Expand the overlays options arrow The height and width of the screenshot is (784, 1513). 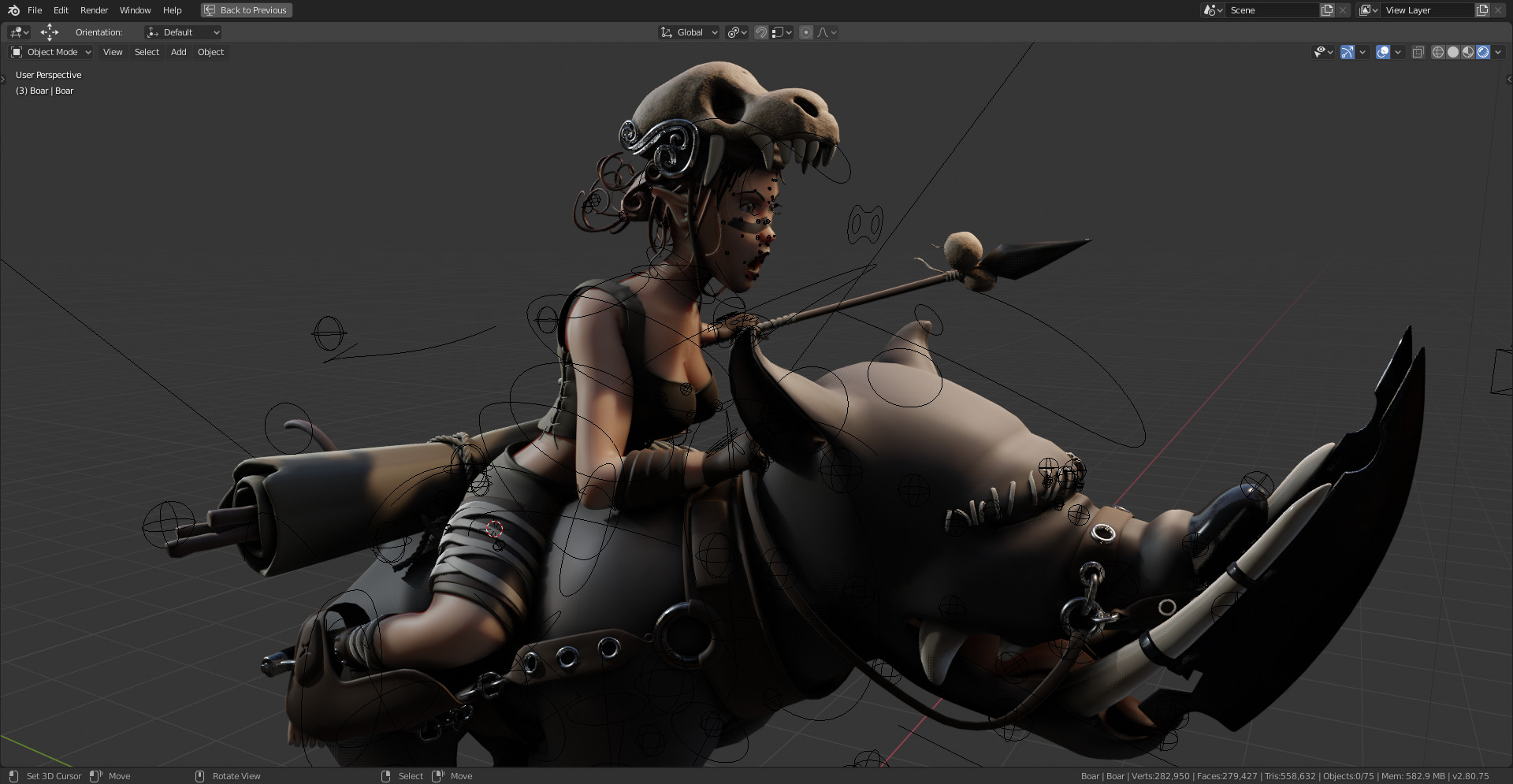click(x=1398, y=52)
